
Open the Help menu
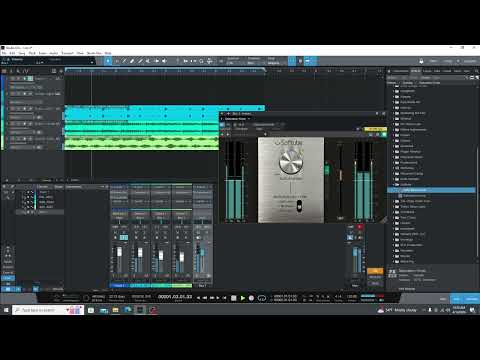point(108,53)
